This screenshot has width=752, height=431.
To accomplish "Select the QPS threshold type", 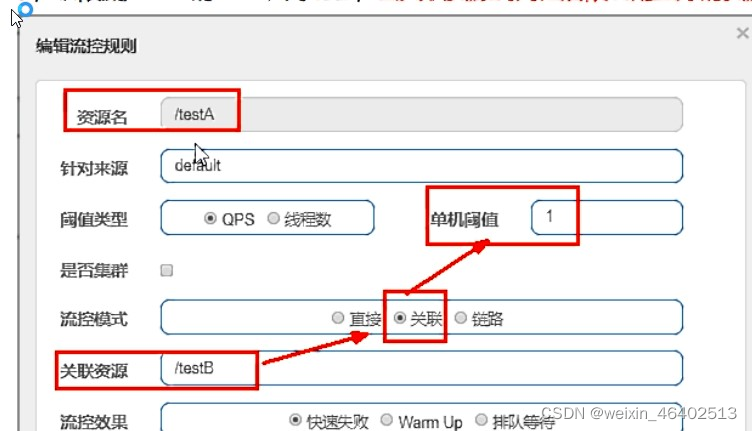I will tap(210, 219).
